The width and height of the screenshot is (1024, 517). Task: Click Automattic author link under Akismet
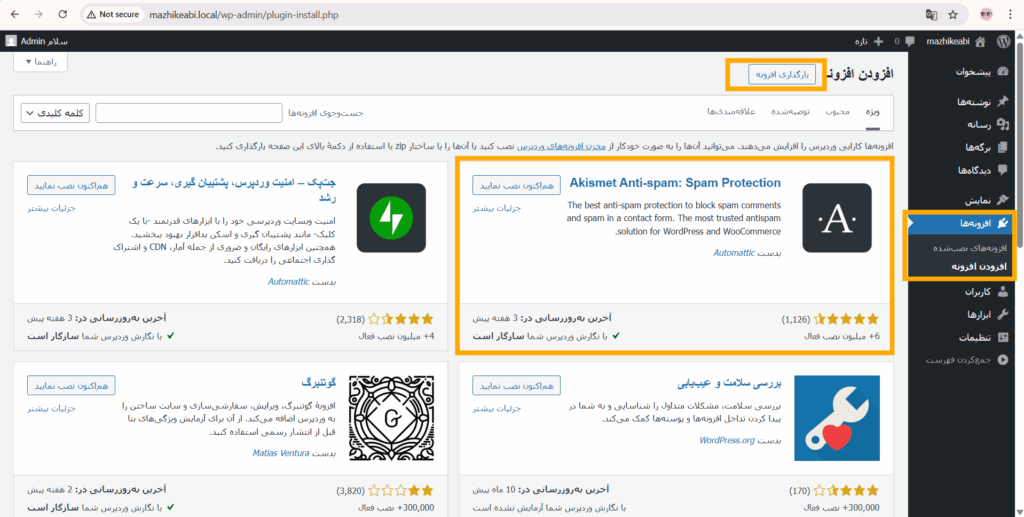[733, 253]
